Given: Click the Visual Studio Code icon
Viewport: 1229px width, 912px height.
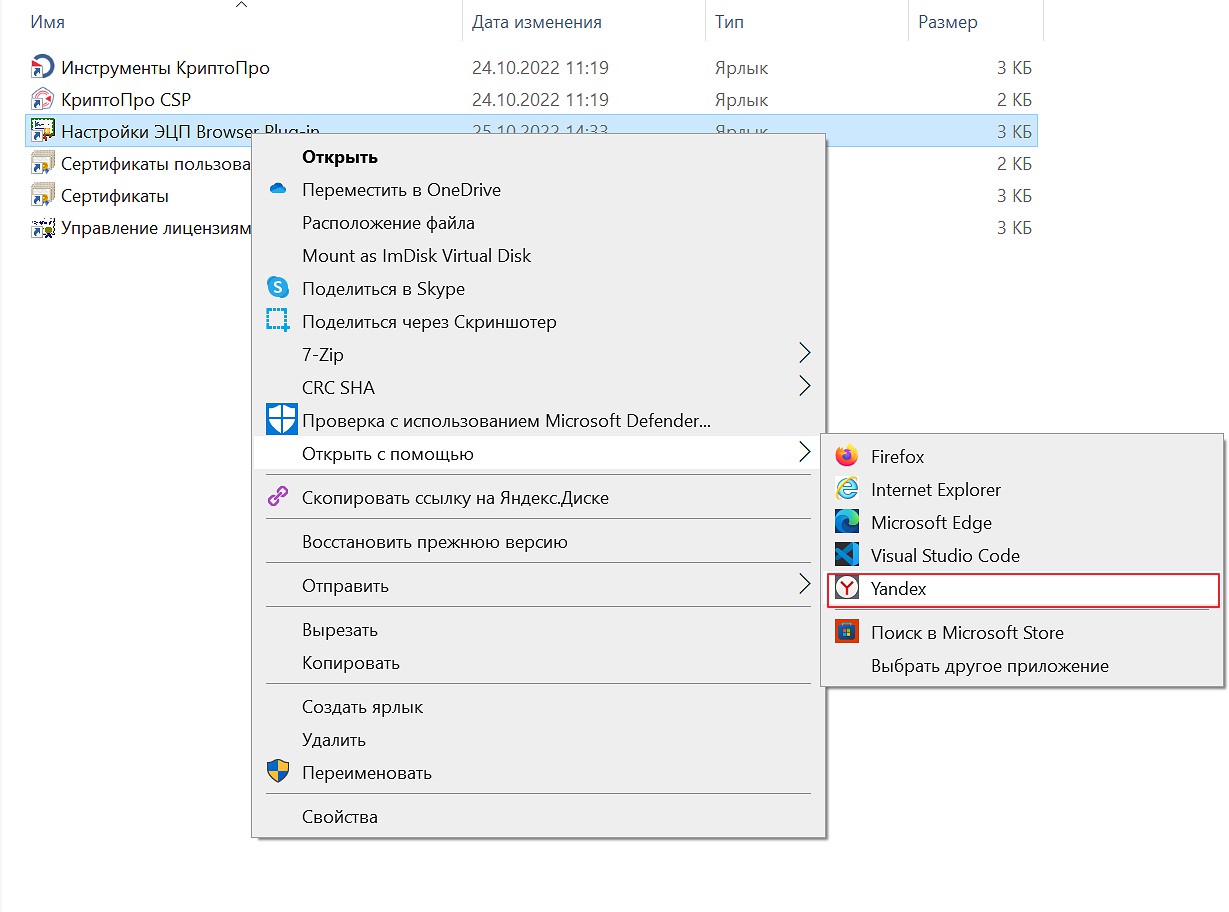Looking at the screenshot, I should point(847,555).
